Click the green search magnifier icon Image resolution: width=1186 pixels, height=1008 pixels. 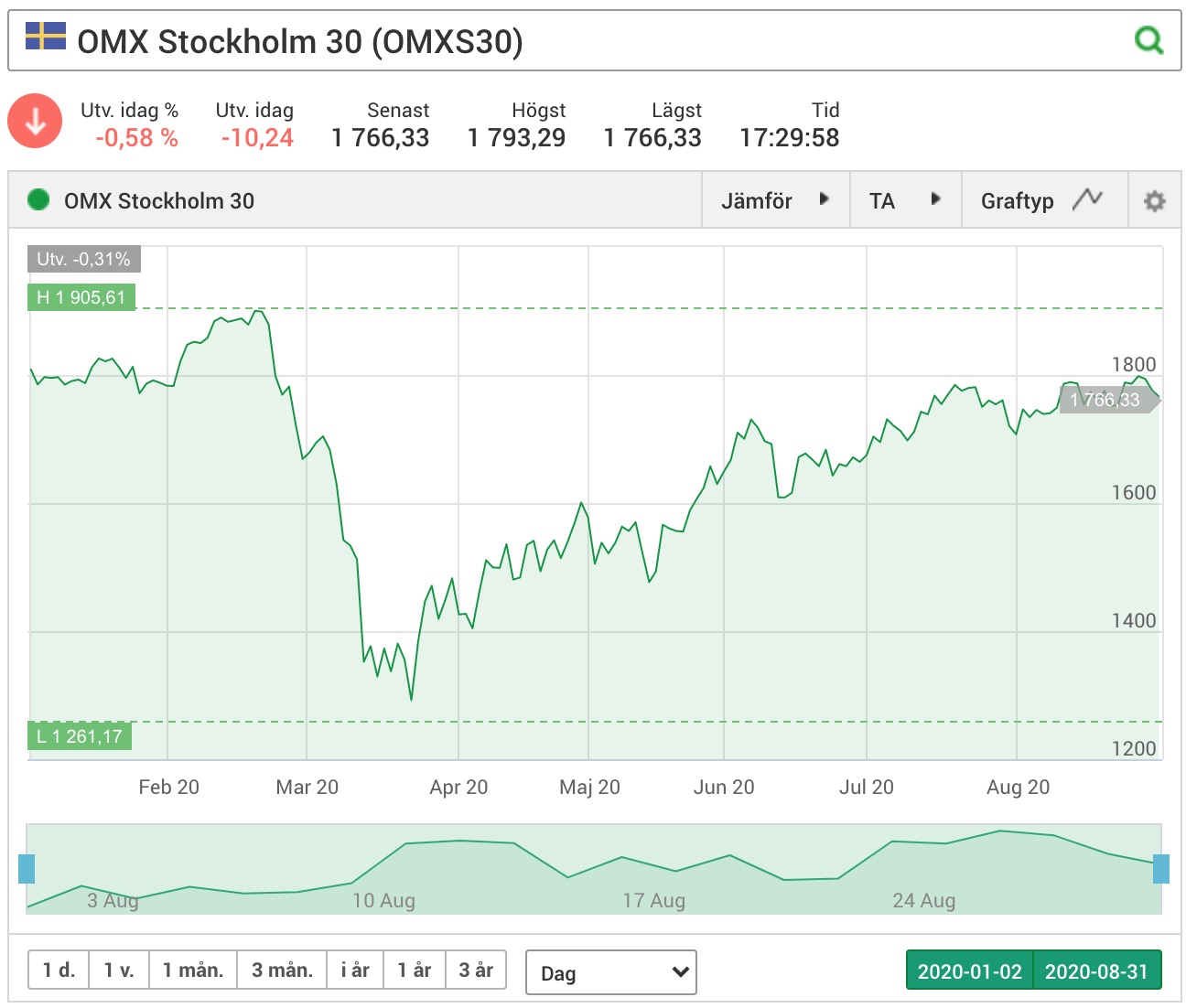[1148, 40]
